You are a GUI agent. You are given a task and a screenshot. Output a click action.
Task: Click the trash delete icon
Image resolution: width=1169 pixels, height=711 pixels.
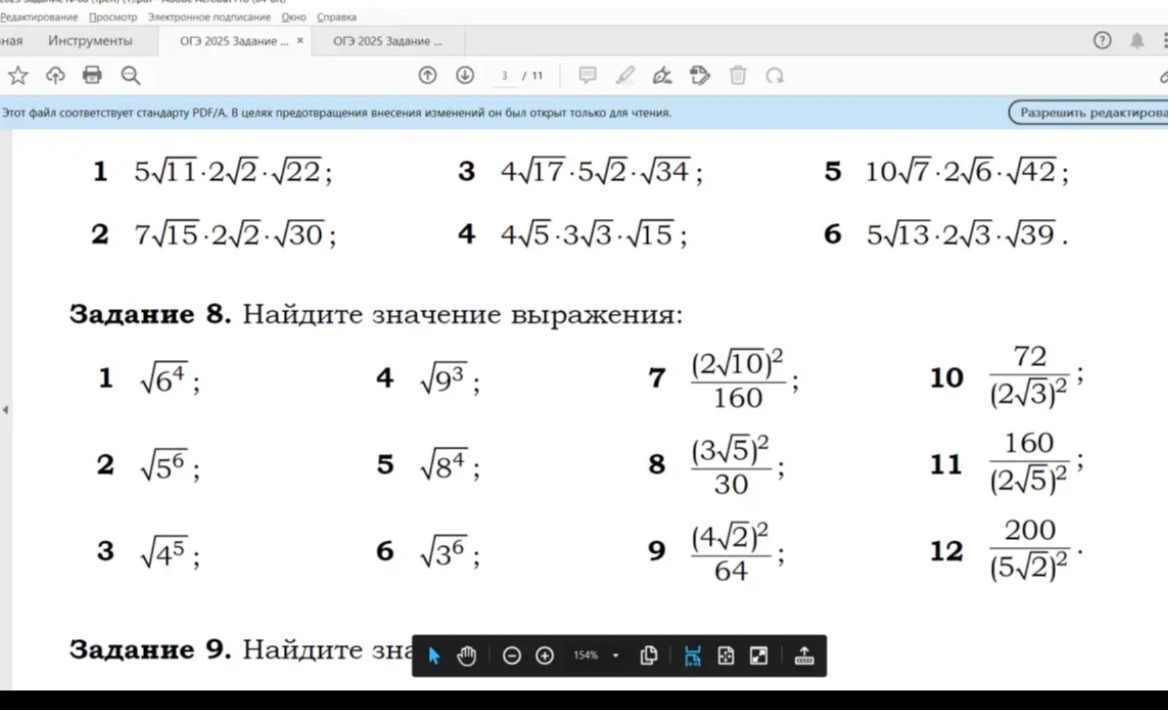tap(738, 75)
